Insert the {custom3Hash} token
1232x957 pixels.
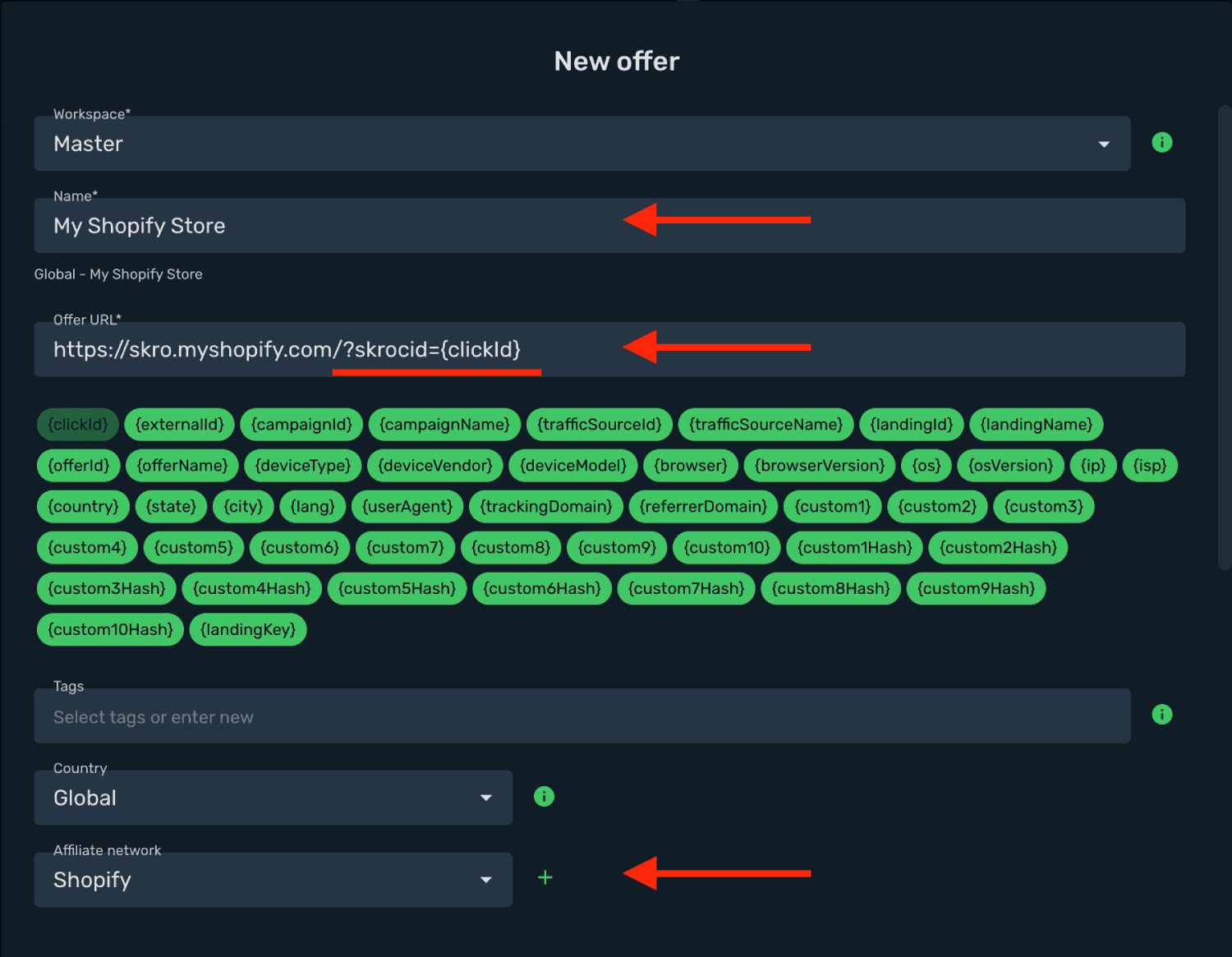coord(107,589)
